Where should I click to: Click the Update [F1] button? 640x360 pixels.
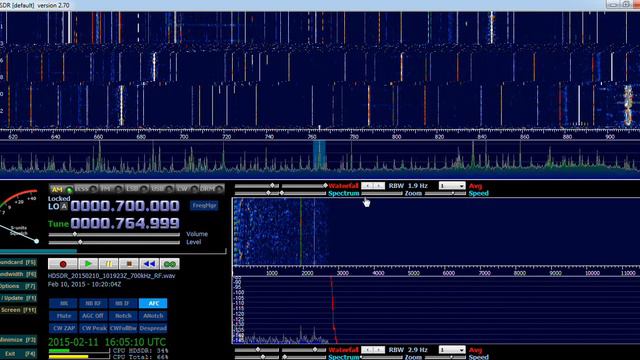(x=18, y=298)
